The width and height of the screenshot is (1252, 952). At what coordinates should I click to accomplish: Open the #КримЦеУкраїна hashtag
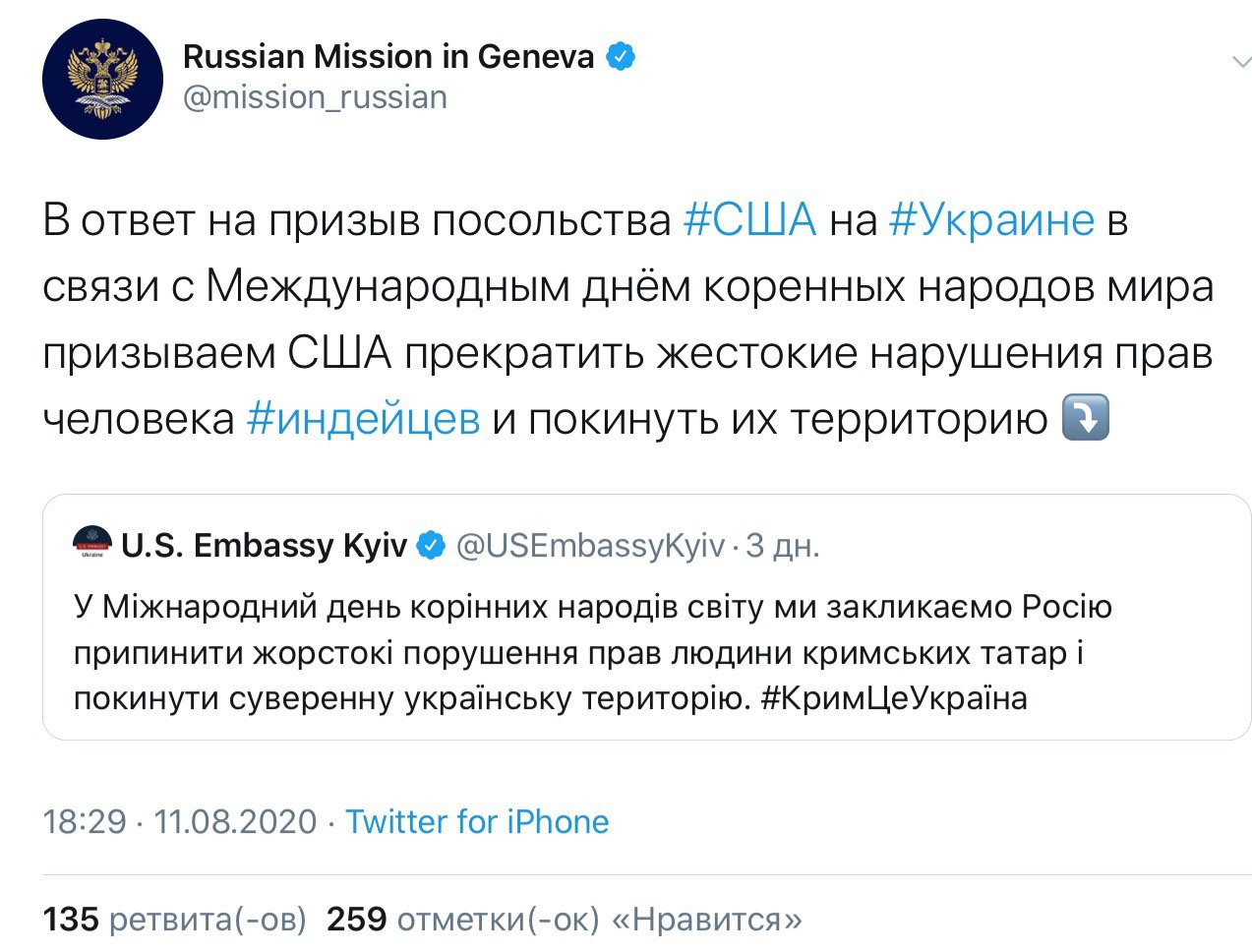point(894,698)
